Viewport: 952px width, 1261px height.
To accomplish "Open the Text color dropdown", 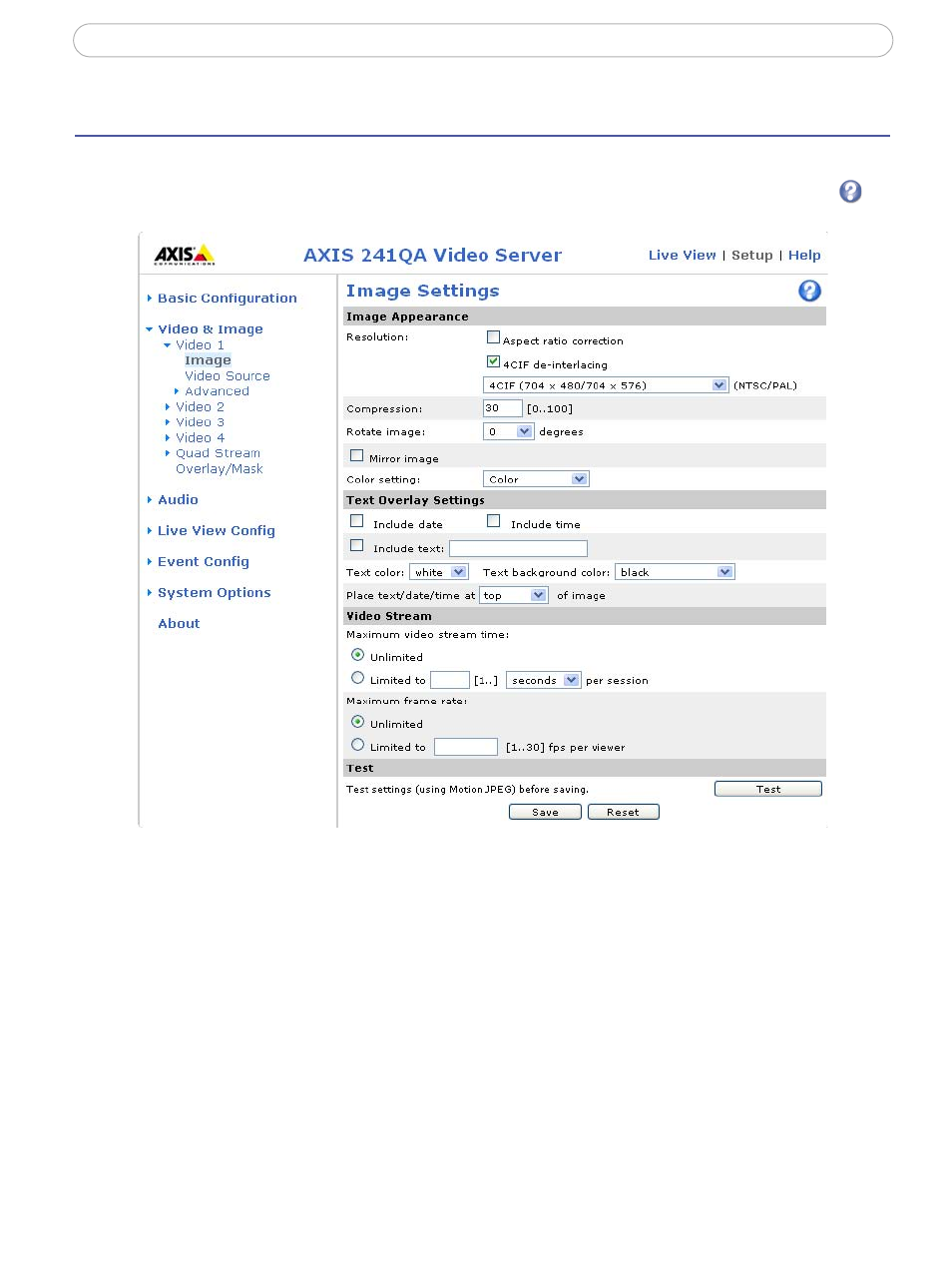I will click(x=439, y=572).
